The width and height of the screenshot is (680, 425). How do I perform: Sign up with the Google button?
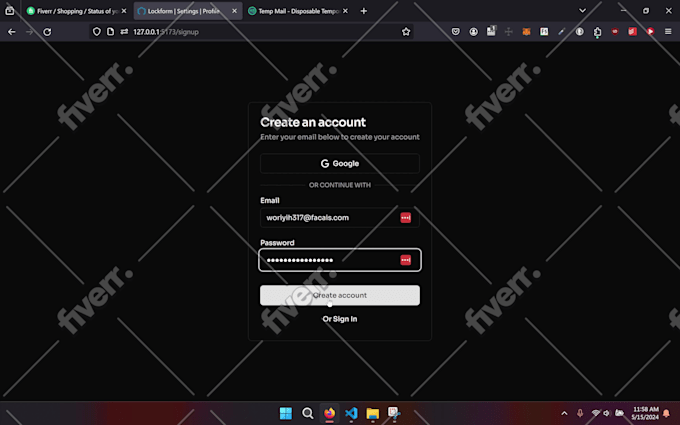tap(340, 163)
